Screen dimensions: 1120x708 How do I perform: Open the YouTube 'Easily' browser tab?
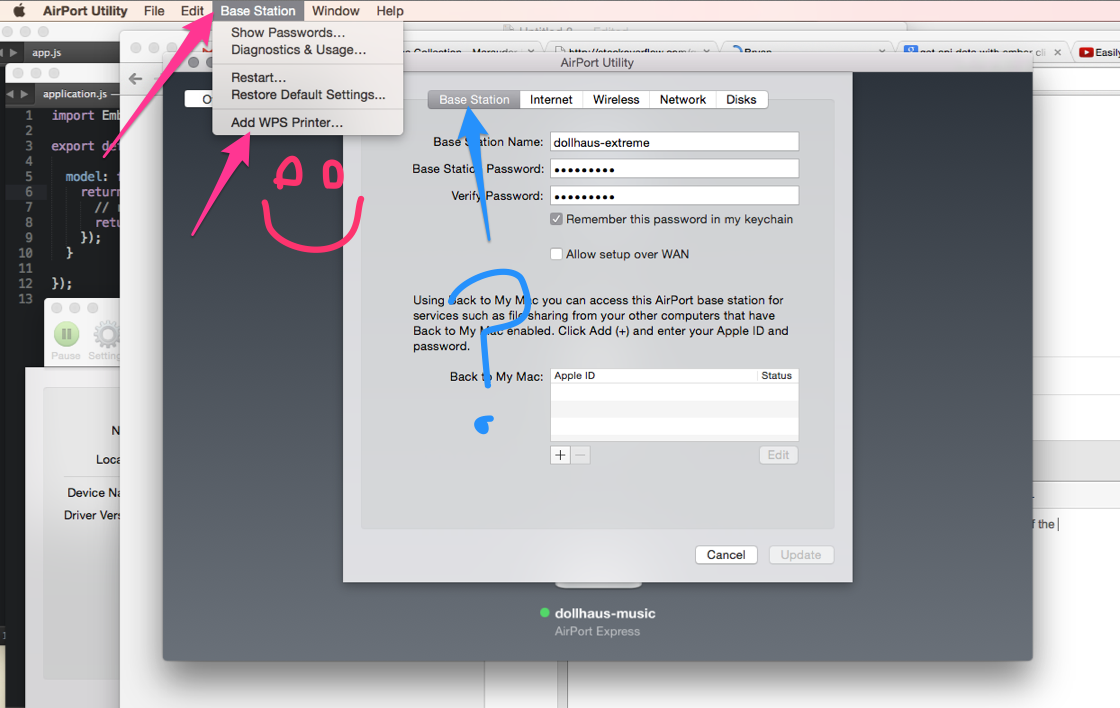click(x=1099, y=52)
